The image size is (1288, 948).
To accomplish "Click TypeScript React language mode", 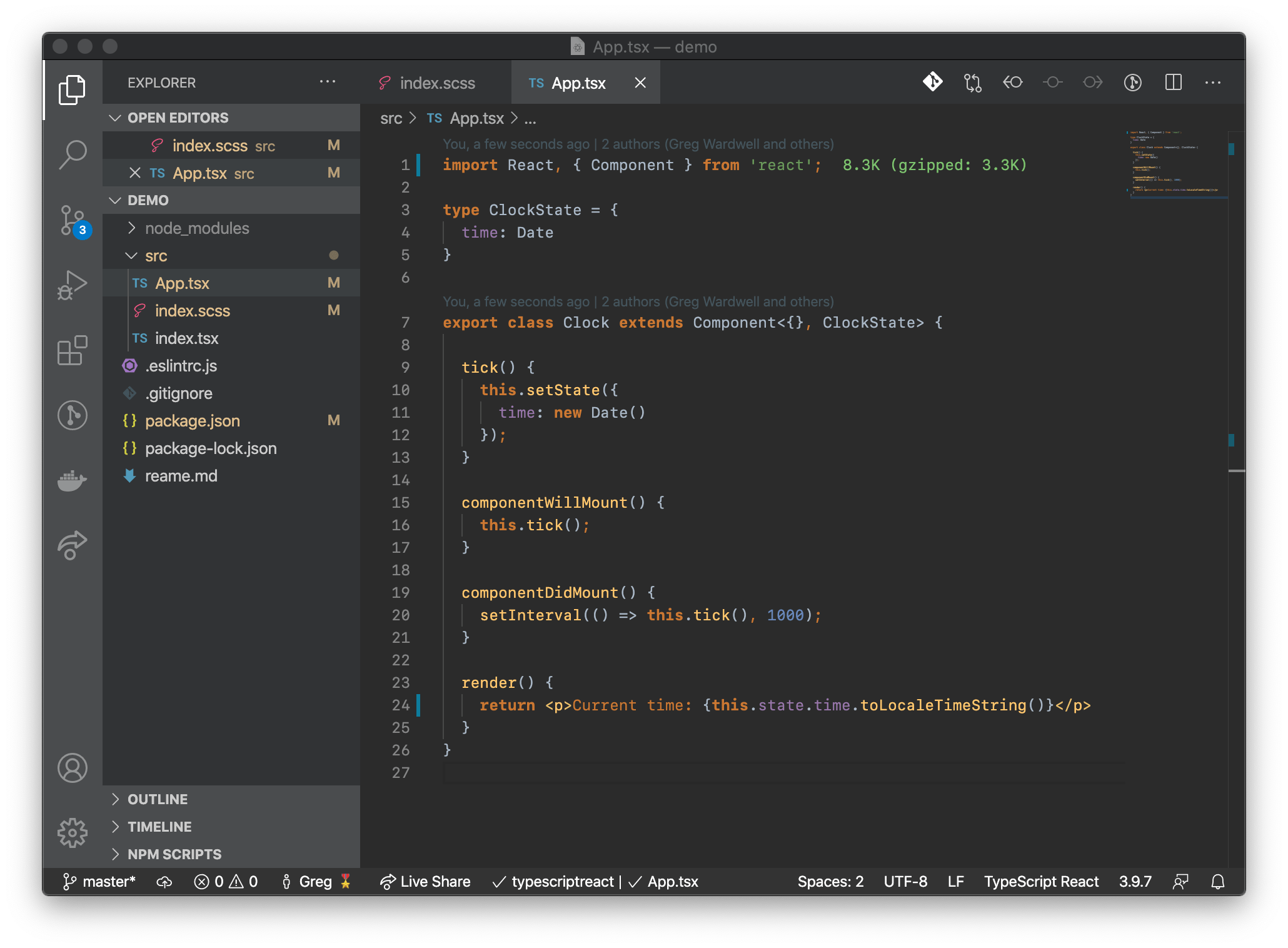I will point(1040,882).
